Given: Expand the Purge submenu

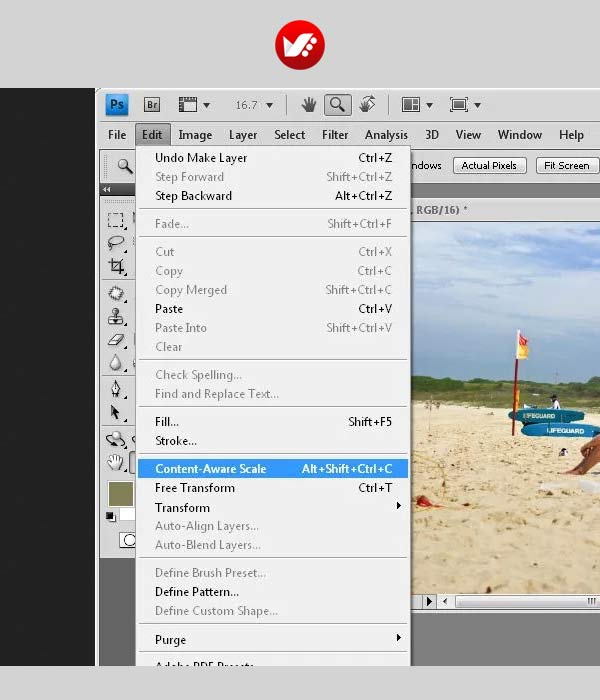Looking at the screenshot, I should tap(399, 638).
